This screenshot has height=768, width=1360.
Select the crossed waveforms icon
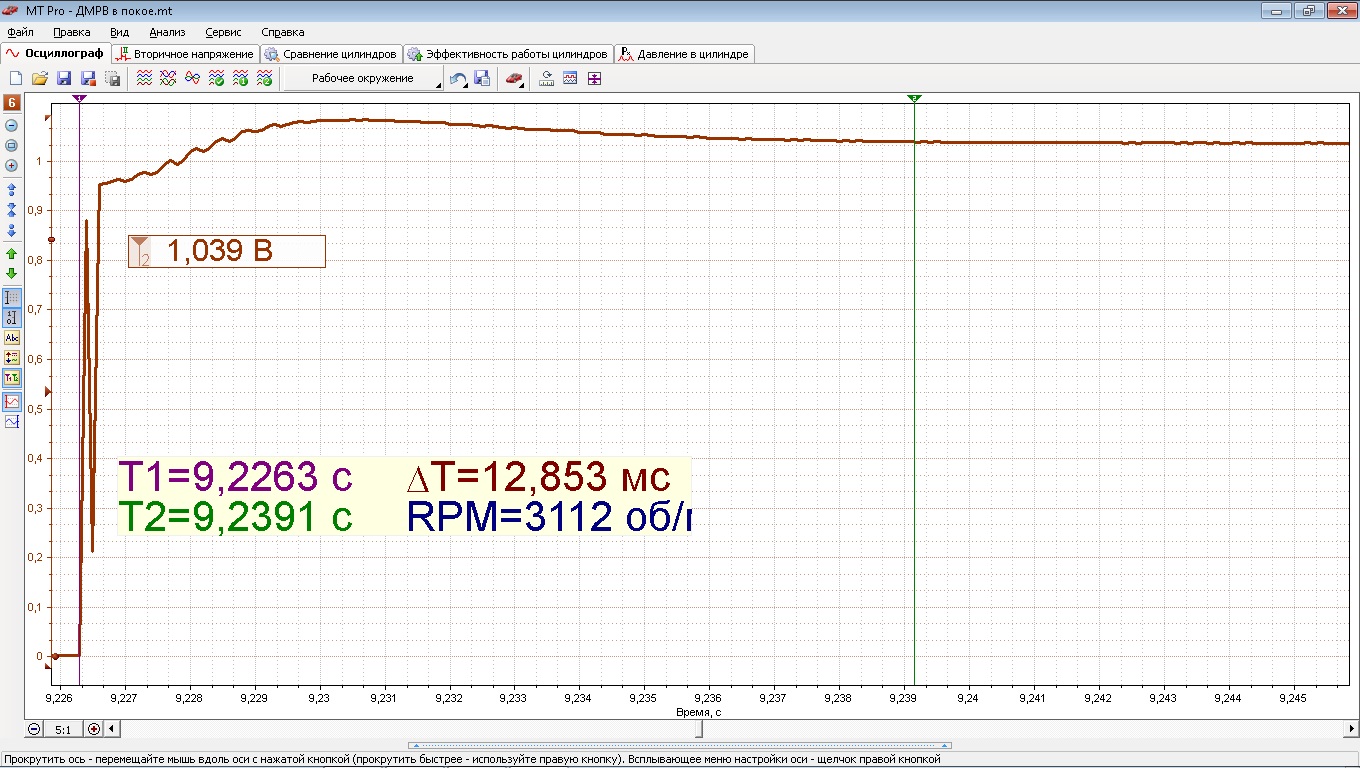pyautogui.click(x=168, y=78)
